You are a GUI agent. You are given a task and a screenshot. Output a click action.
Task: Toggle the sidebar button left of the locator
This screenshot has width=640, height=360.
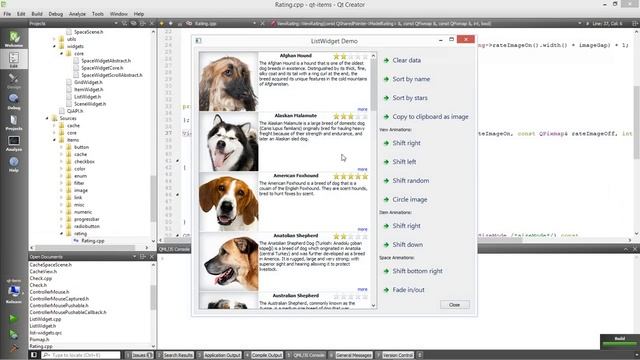point(34,355)
